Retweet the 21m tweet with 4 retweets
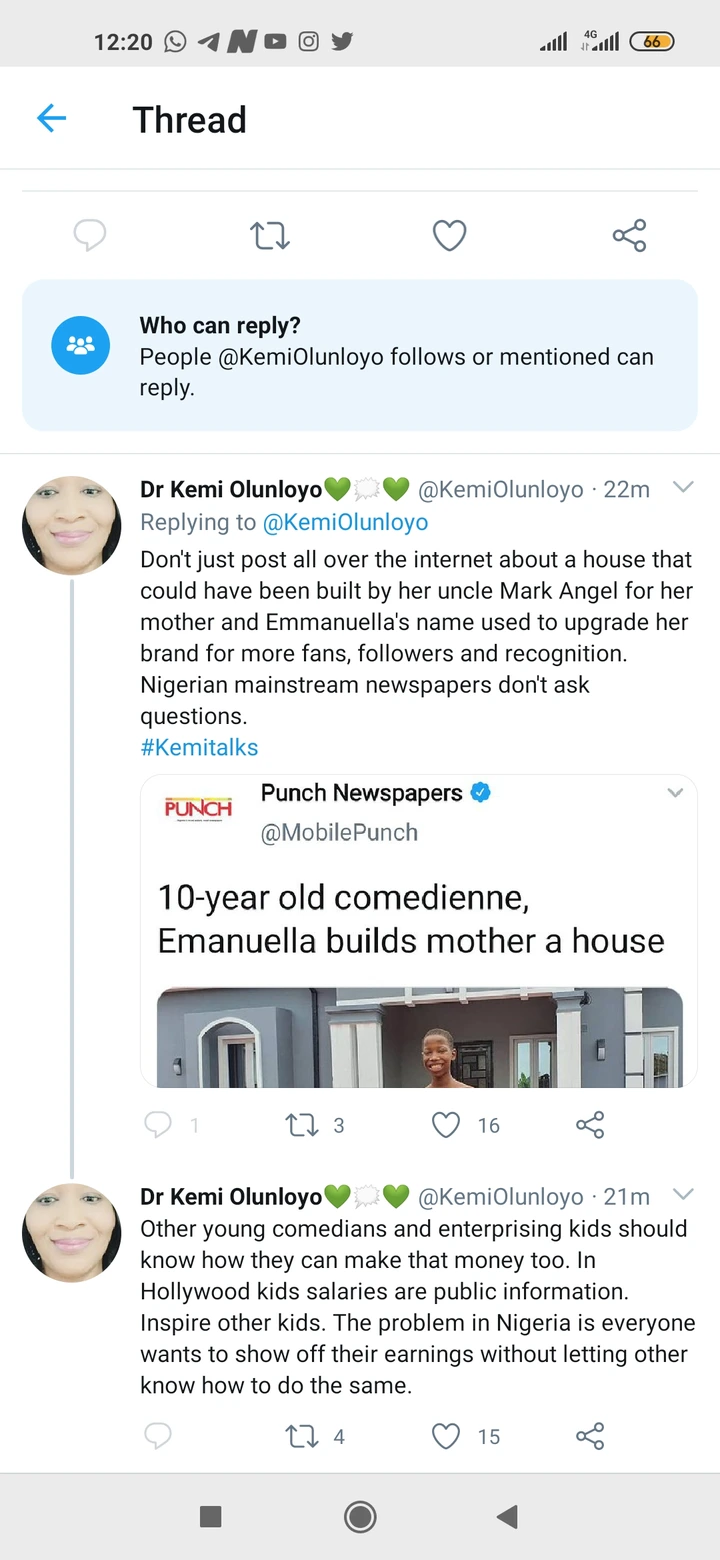This screenshot has width=720, height=1560. 302,1436
